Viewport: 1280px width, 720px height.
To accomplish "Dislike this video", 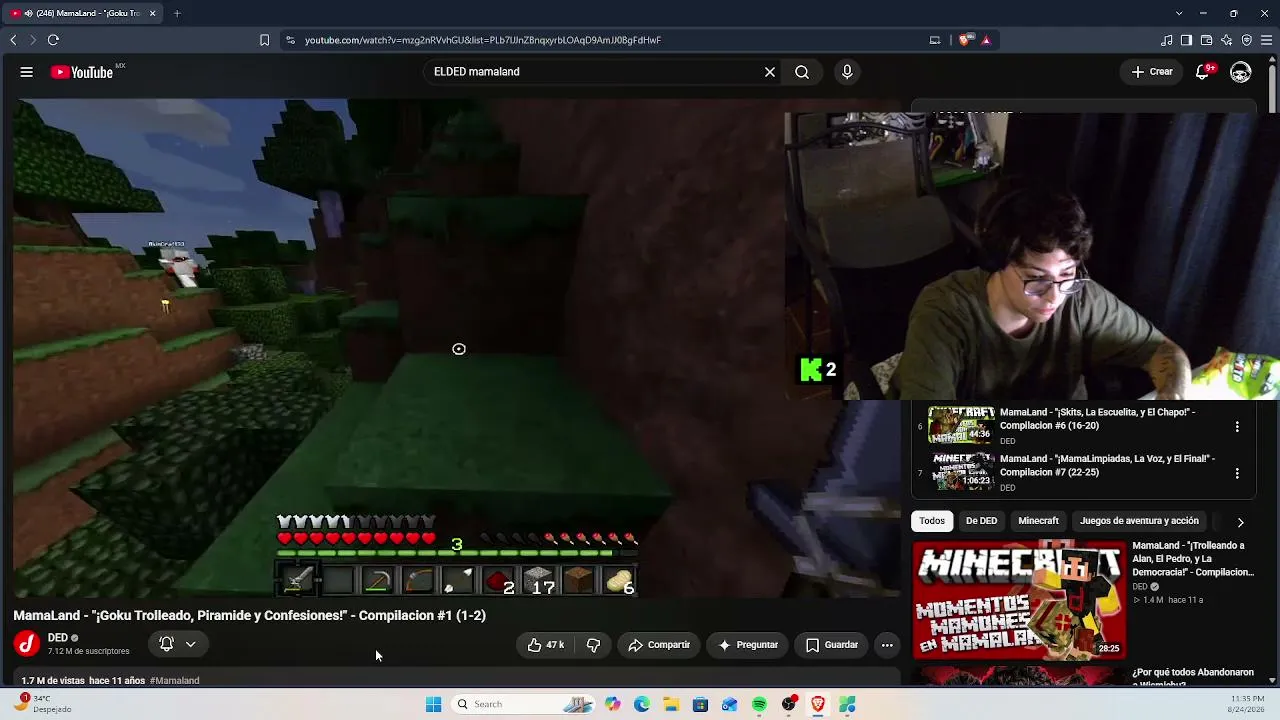I will coord(593,645).
